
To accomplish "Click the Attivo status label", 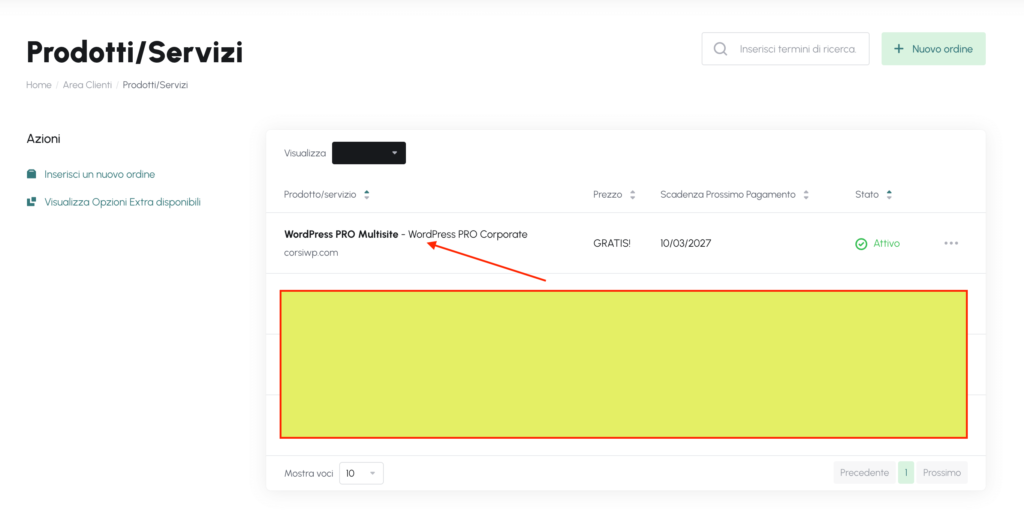I will point(886,244).
